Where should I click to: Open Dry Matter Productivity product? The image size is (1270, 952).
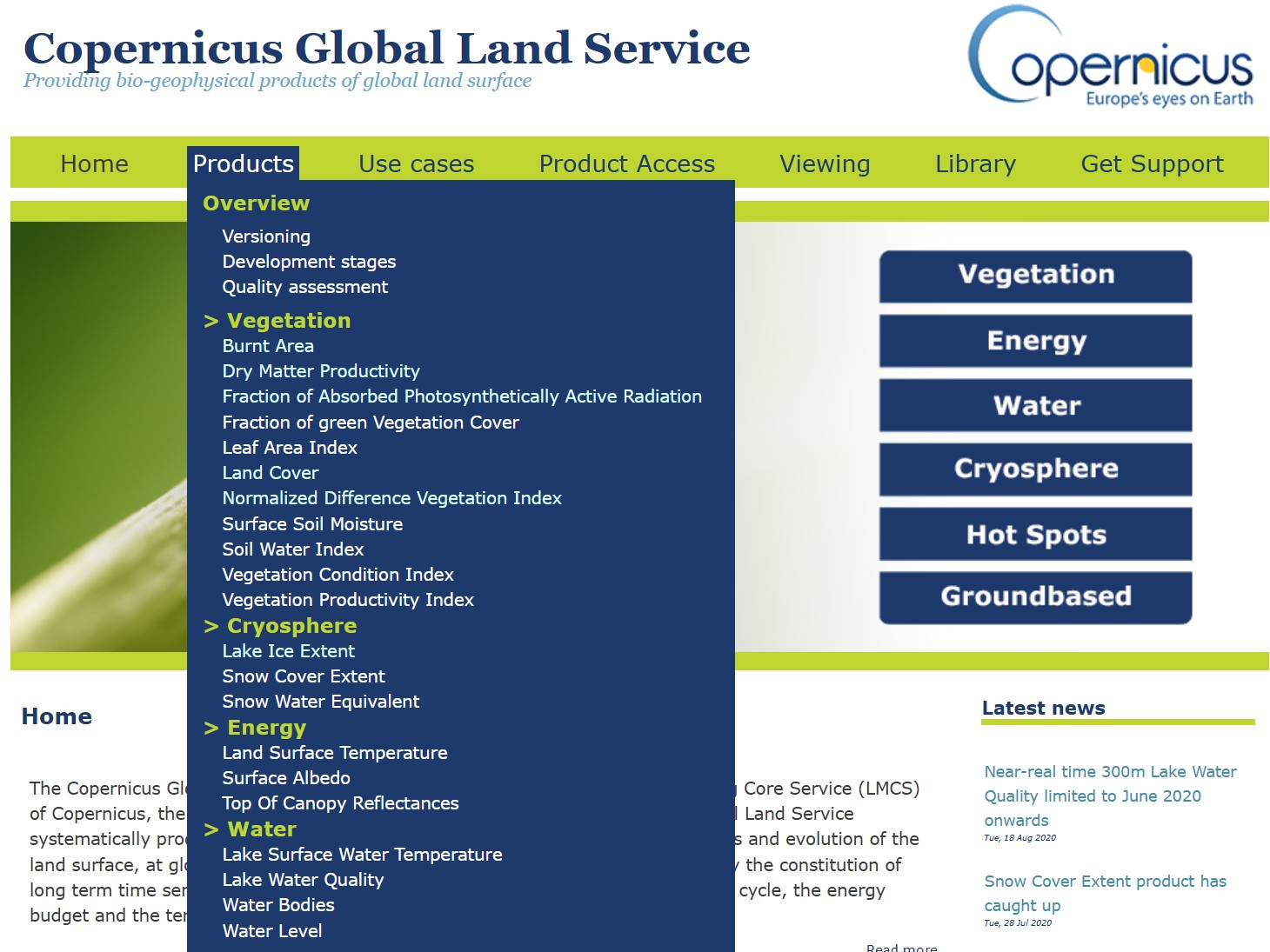[x=321, y=371]
